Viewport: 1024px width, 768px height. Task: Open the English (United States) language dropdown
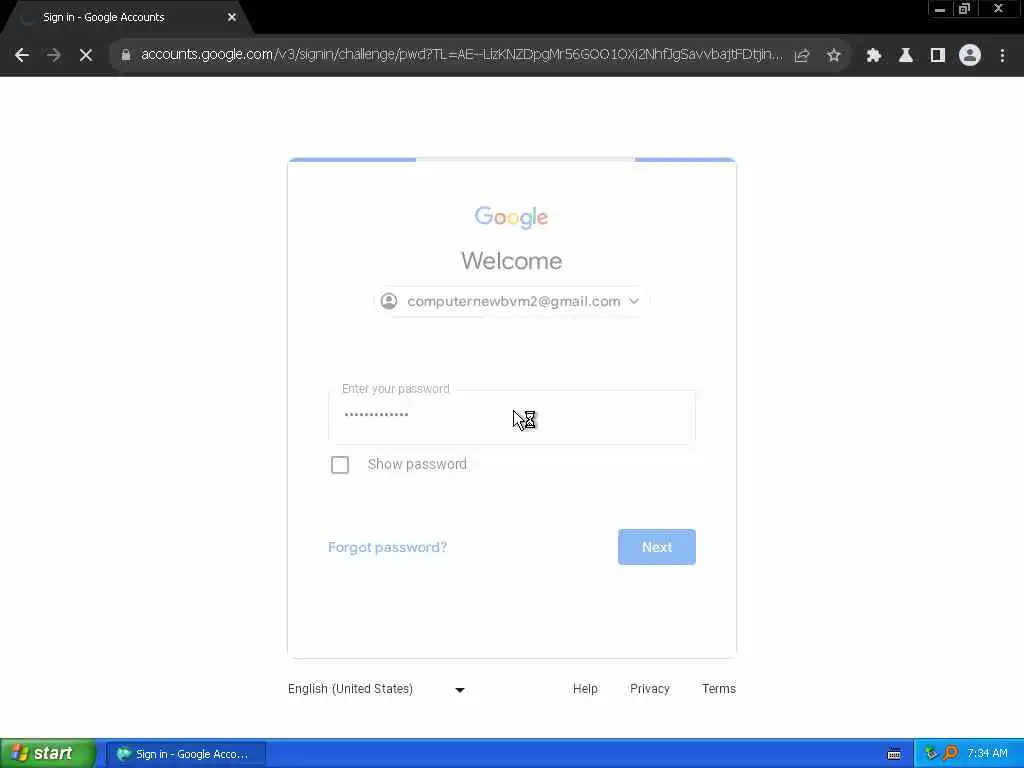click(x=376, y=689)
